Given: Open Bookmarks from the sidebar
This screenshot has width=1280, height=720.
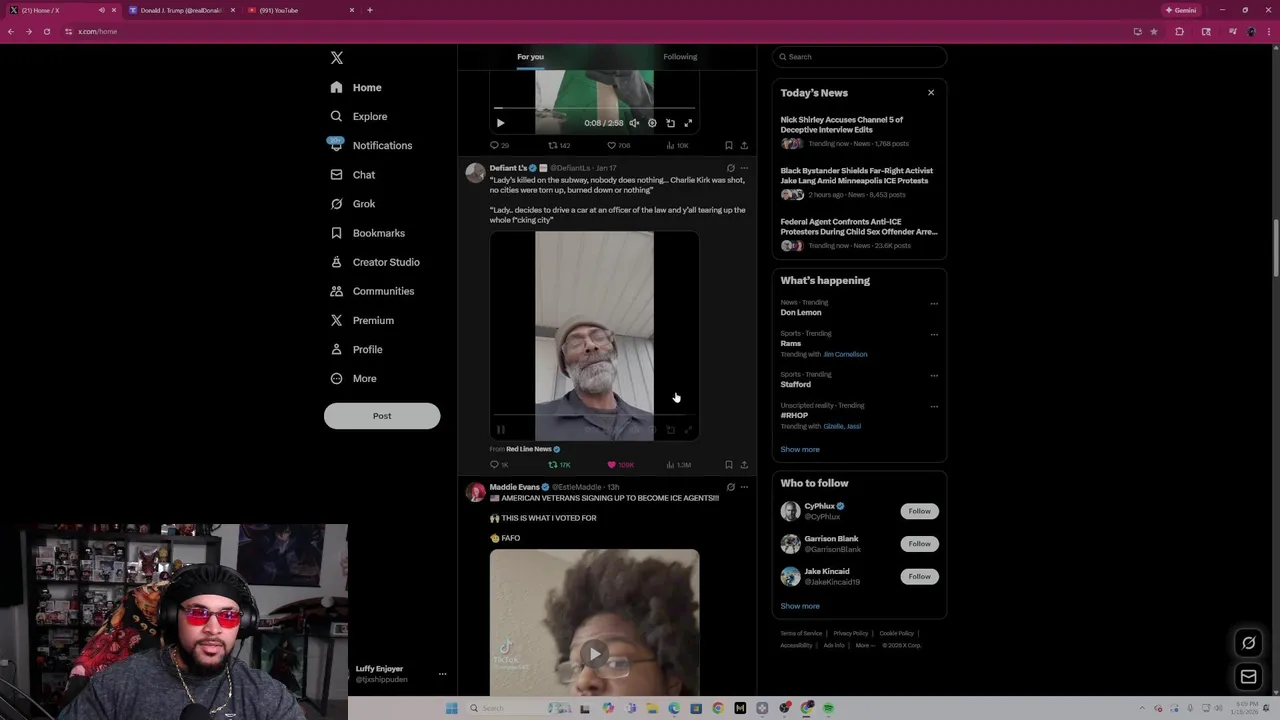Looking at the screenshot, I should pyautogui.click(x=367, y=233).
